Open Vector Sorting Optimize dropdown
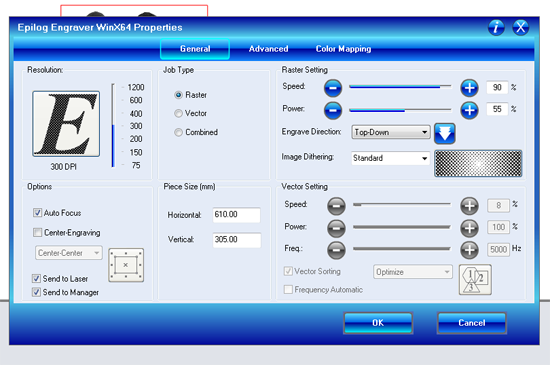Image resolution: width=550 pixels, height=365 pixels. coord(413,272)
